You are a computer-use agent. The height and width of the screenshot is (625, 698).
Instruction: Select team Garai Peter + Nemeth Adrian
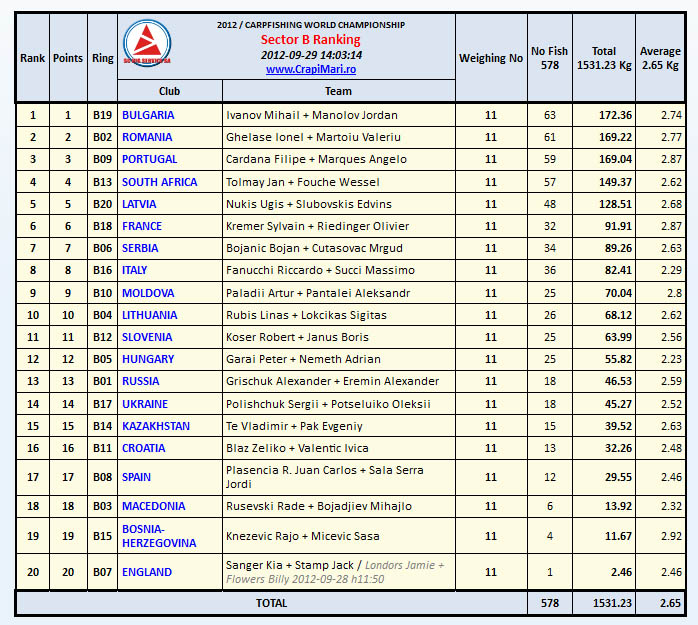click(x=303, y=359)
